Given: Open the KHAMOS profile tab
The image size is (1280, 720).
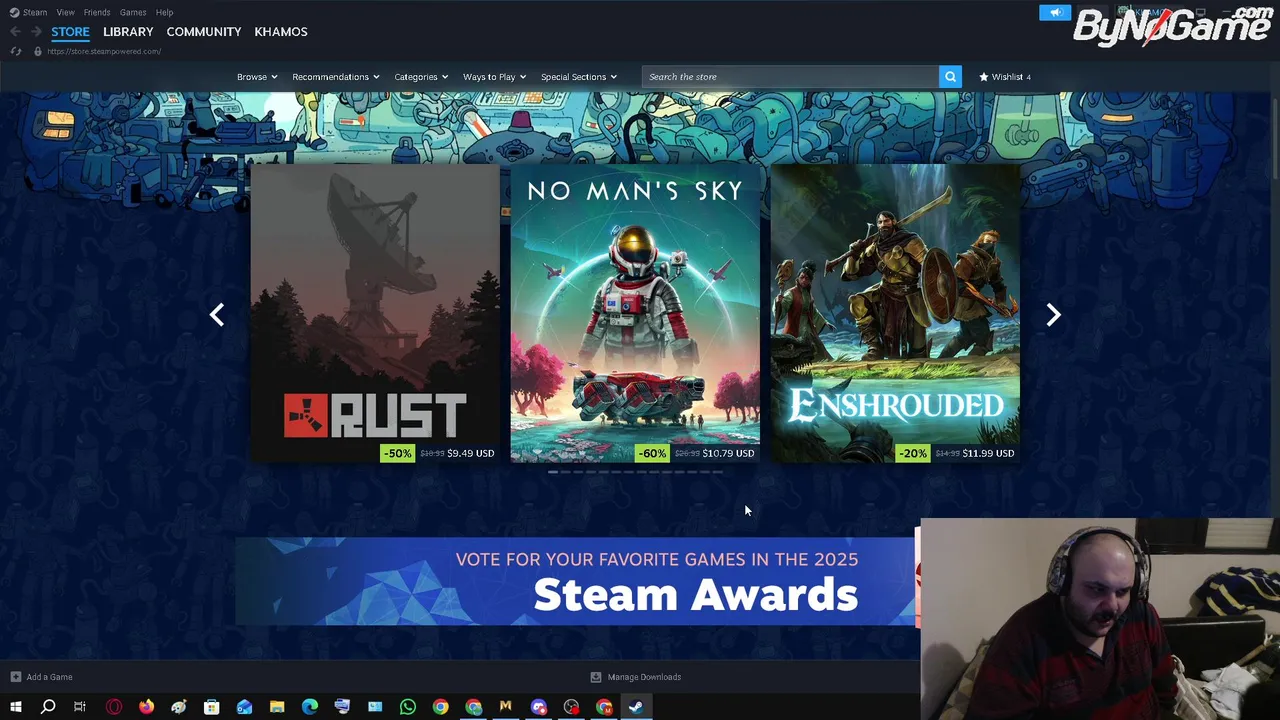Looking at the screenshot, I should (281, 32).
